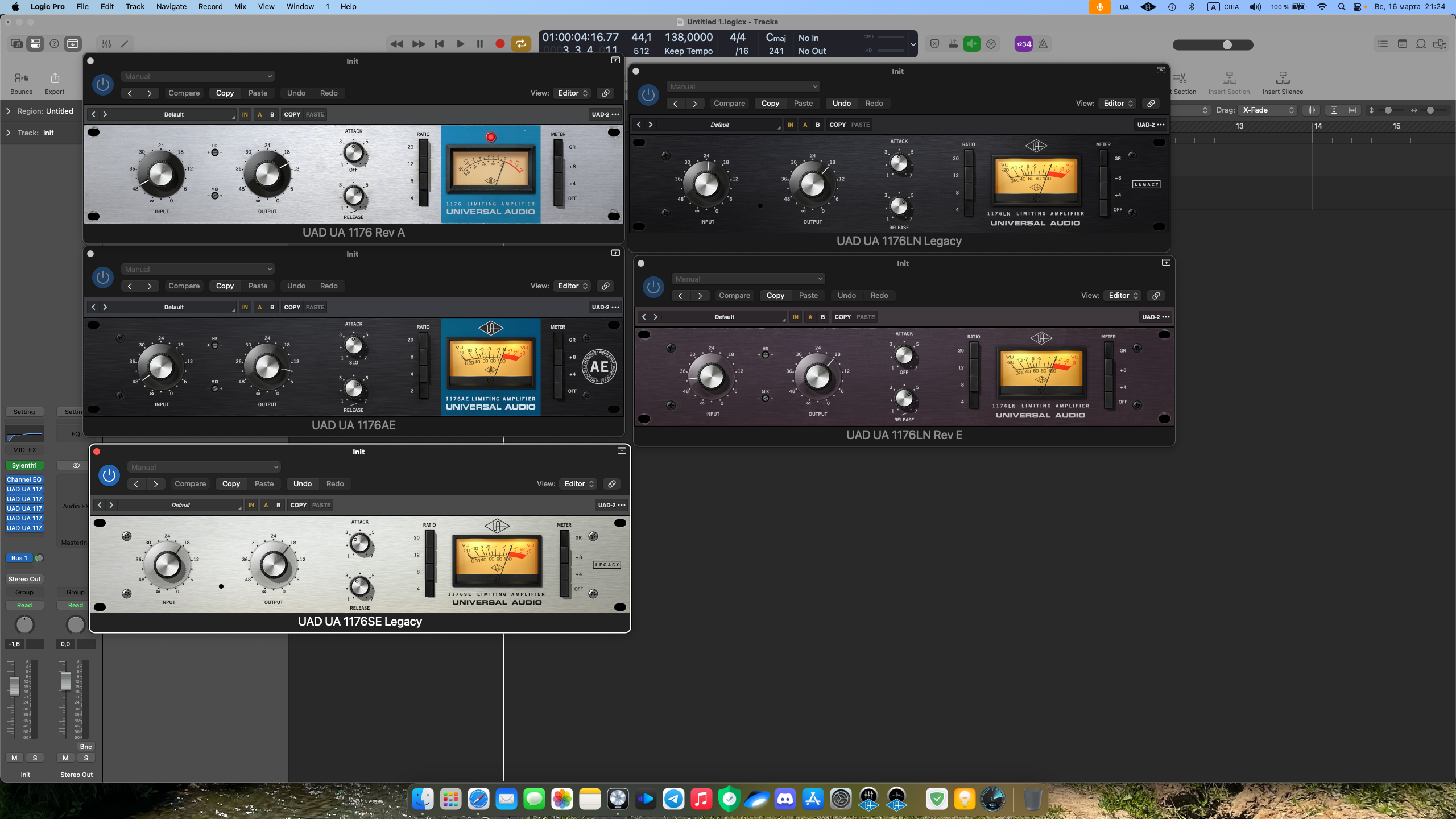Expand the Region: Untitled inspector section
Viewport: 1456px width, 819px height.
pyautogui.click(x=9, y=111)
